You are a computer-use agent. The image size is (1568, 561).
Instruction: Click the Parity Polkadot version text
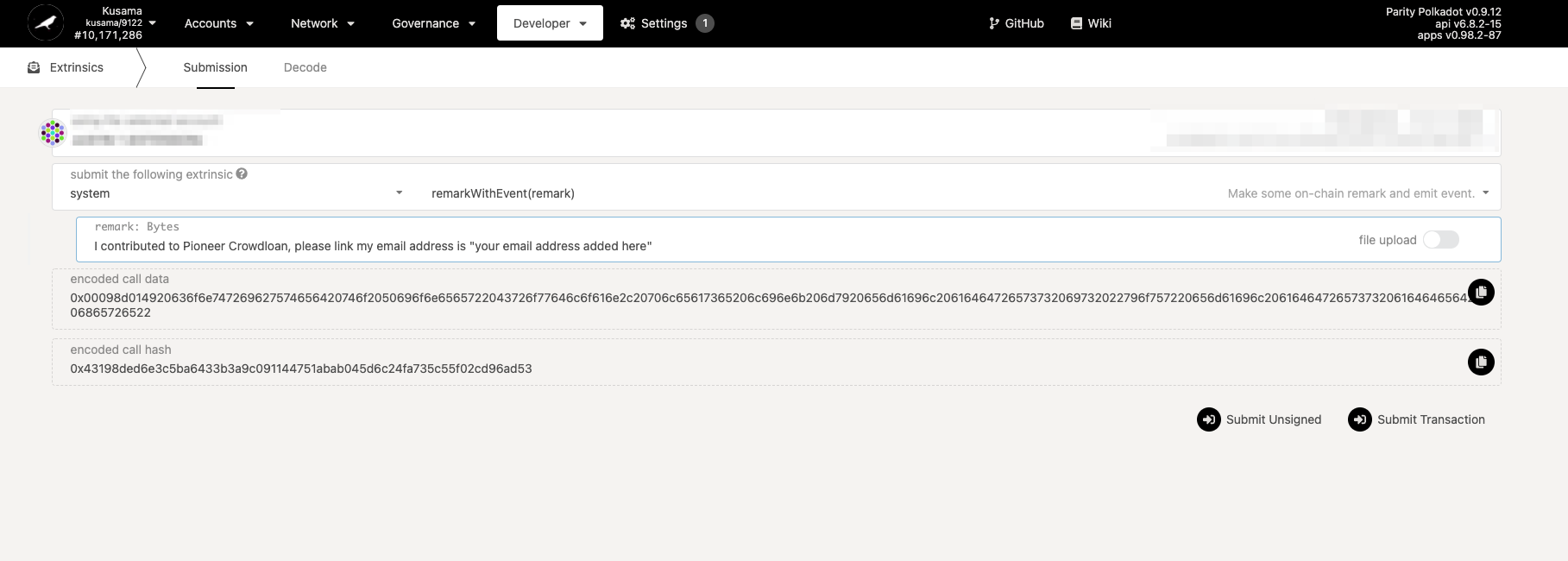tap(1444, 12)
